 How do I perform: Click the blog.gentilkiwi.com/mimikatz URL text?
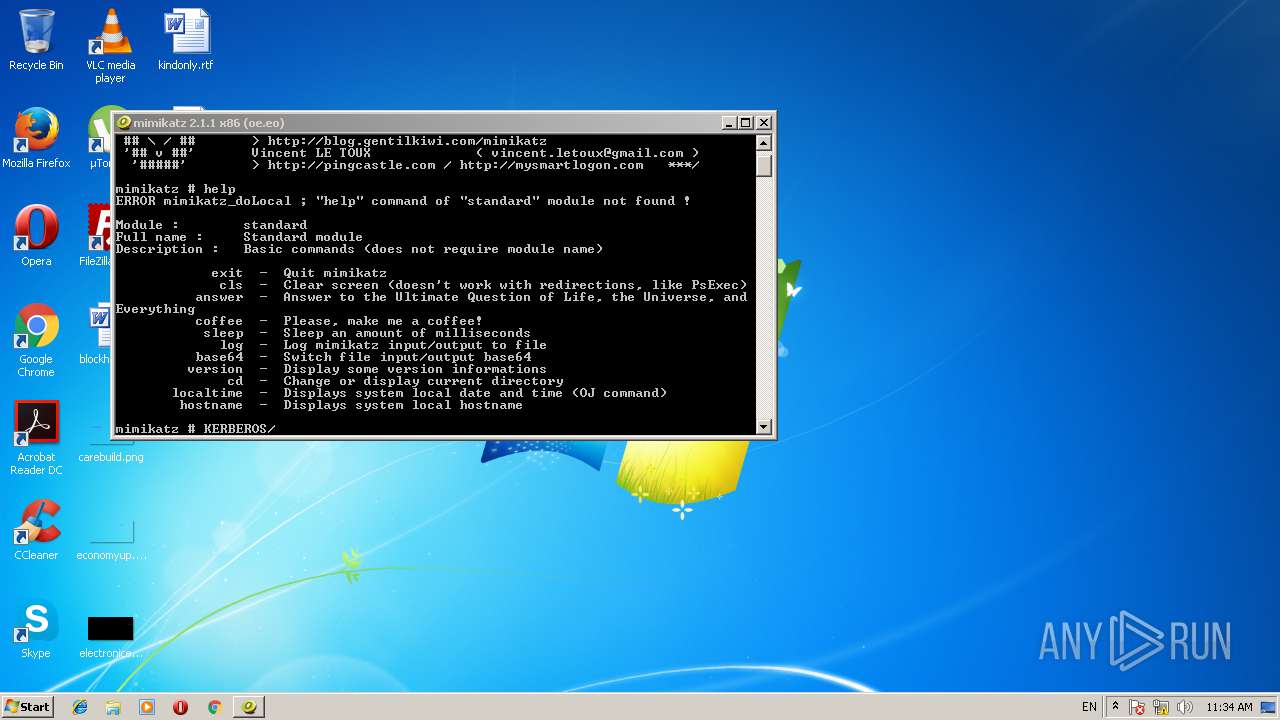pyautogui.click(x=407, y=141)
